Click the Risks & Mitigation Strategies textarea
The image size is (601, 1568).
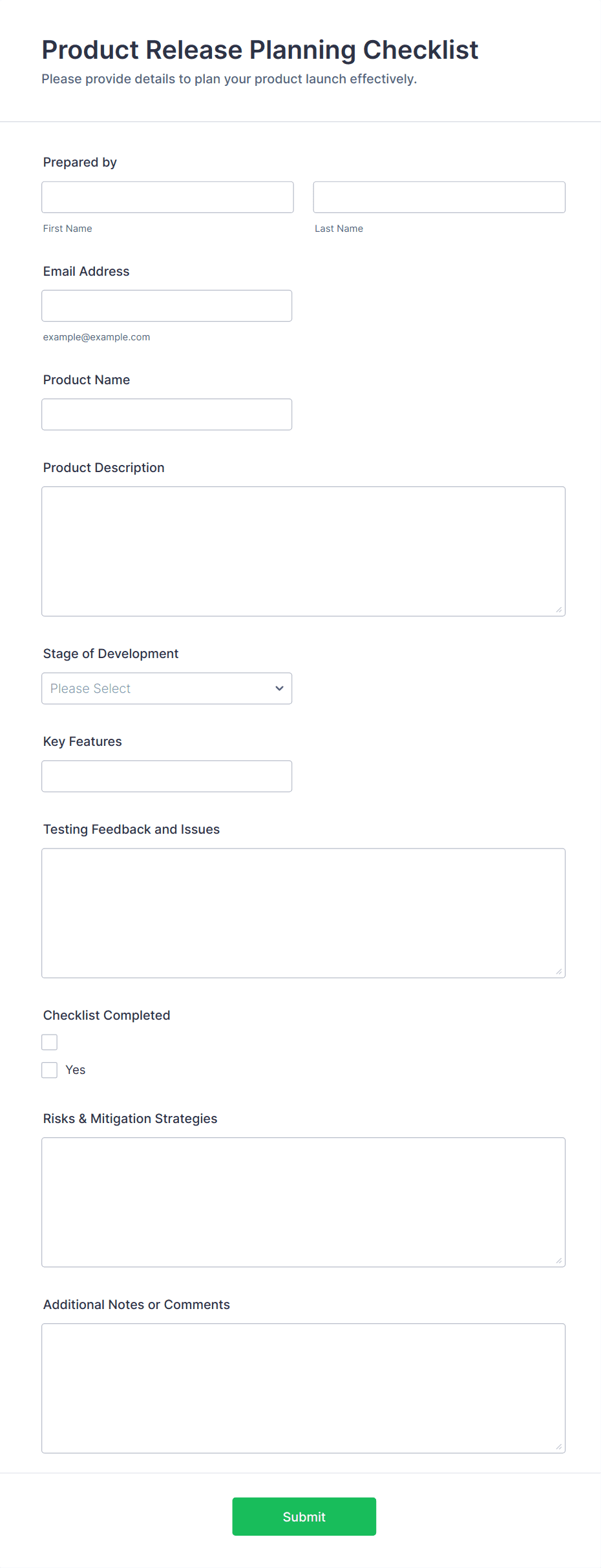click(x=303, y=1202)
